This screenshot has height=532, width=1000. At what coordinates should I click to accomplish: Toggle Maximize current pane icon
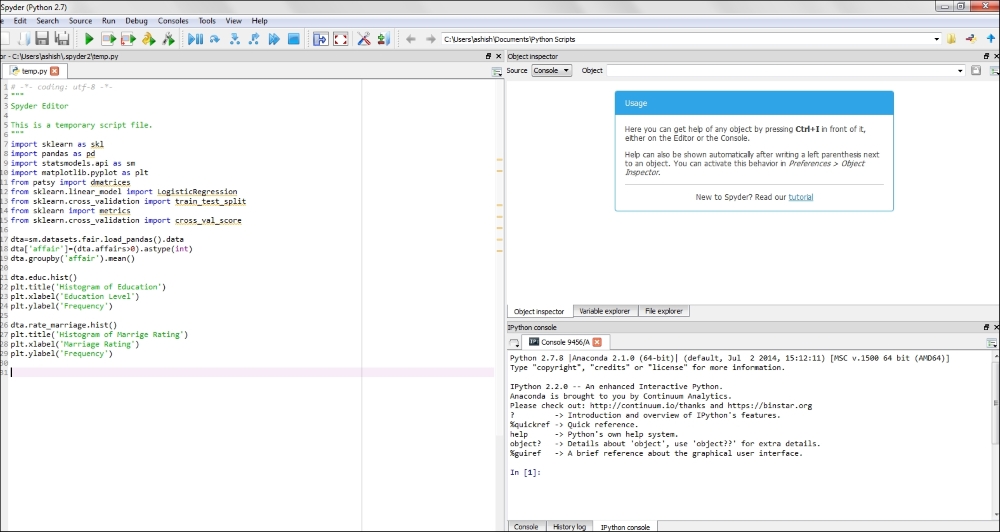(320, 39)
